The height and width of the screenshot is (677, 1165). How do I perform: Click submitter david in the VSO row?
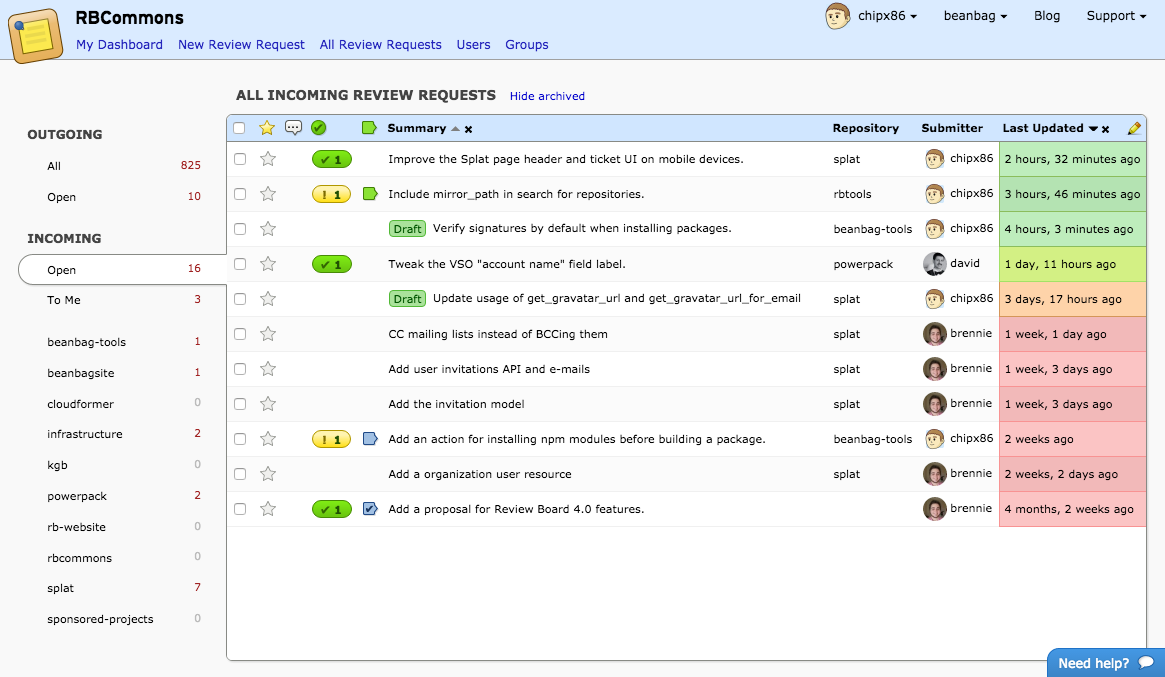click(965, 263)
